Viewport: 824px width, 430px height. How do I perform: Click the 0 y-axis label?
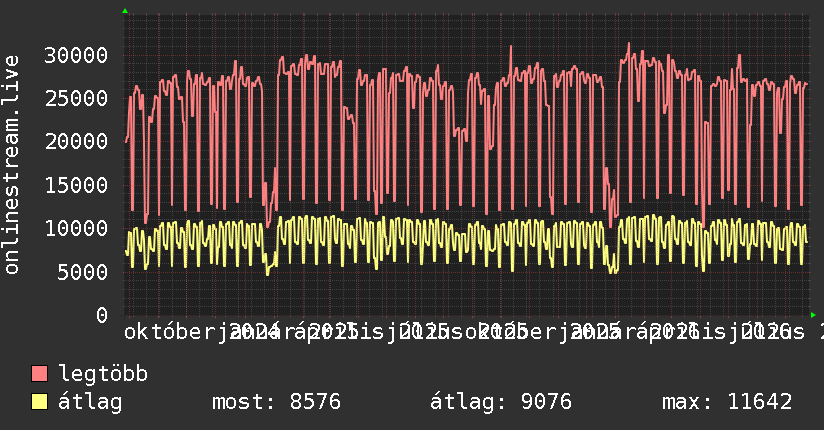pyautogui.click(x=102, y=315)
